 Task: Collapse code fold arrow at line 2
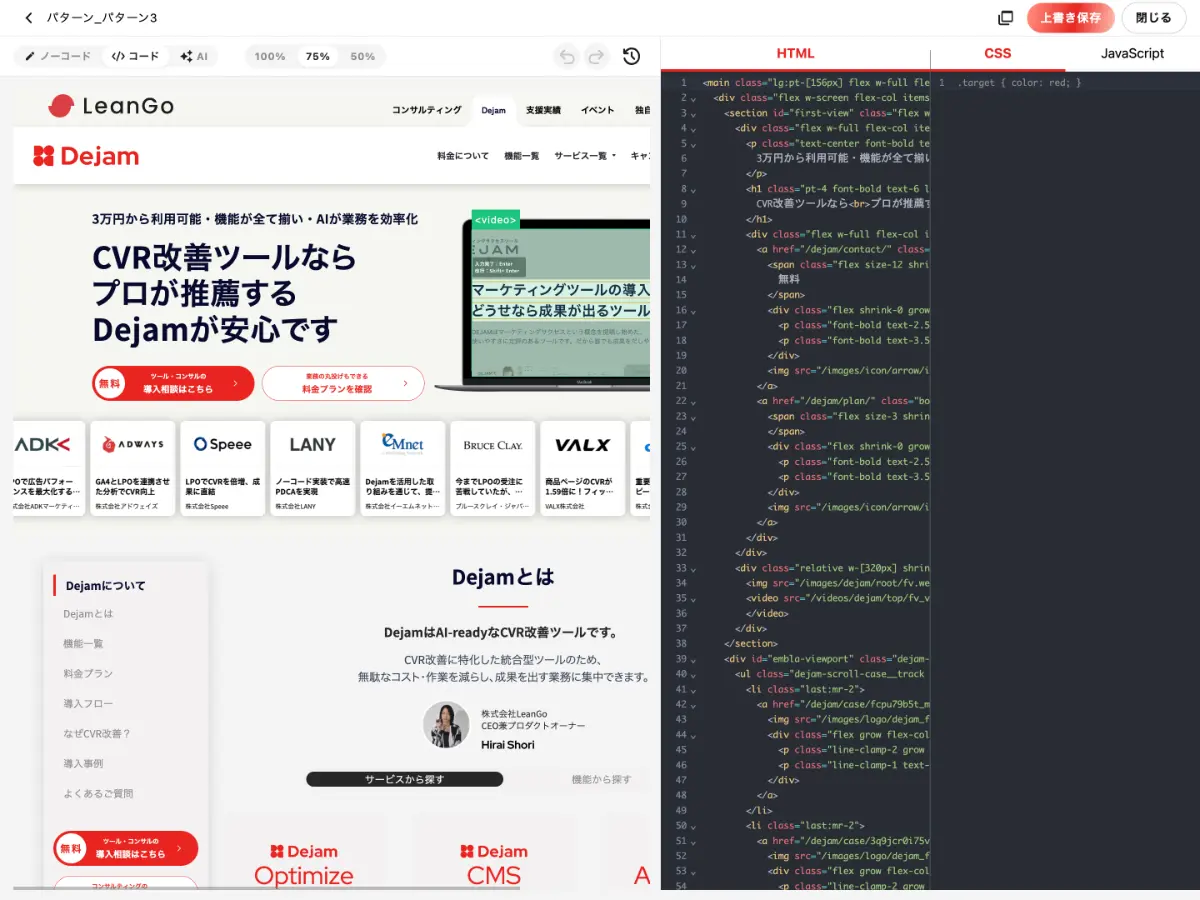(x=692, y=98)
